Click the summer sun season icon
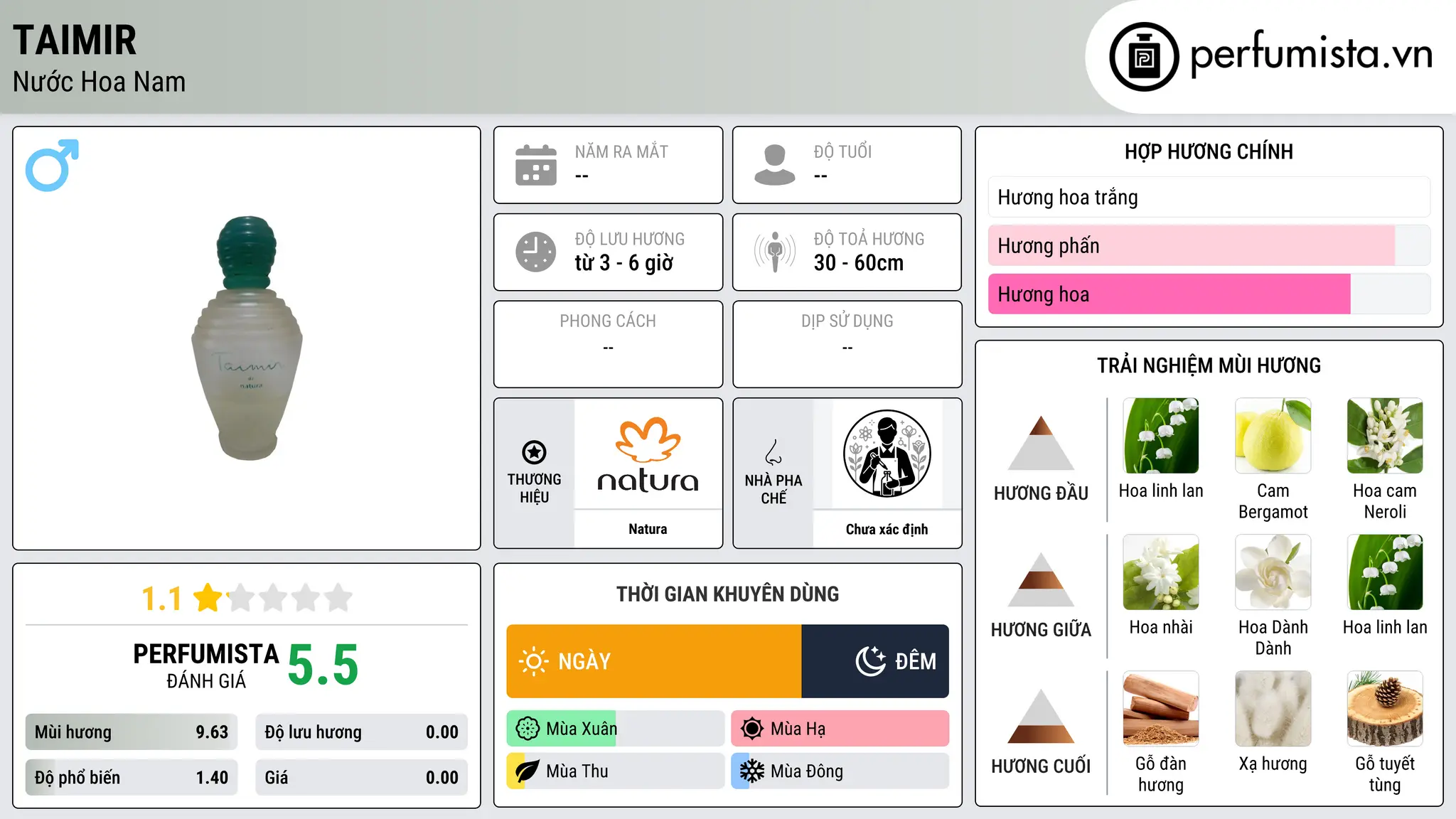The width and height of the screenshot is (1456, 819). [752, 729]
